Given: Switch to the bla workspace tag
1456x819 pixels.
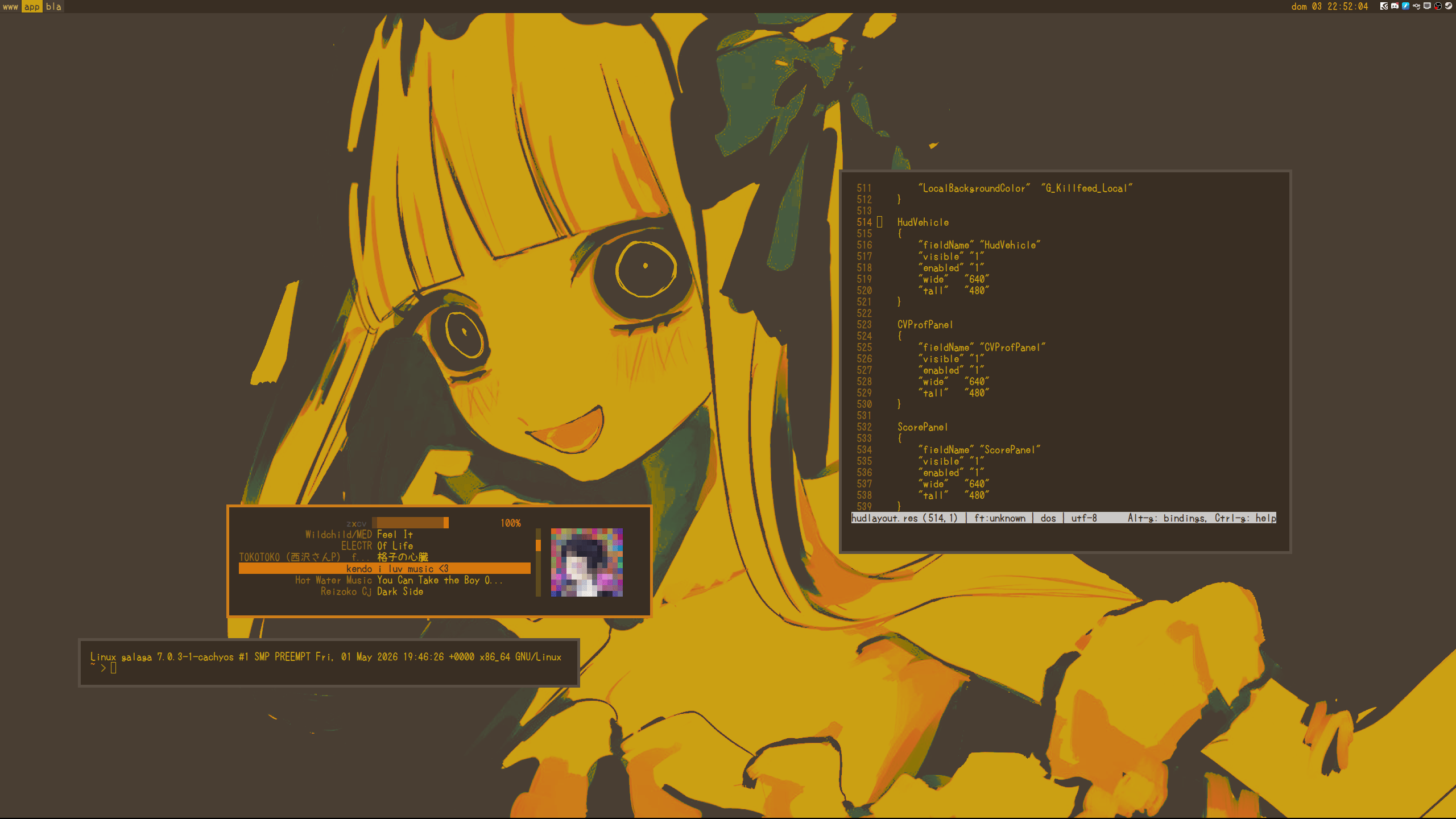Looking at the screenshot, I should [53, 7].
